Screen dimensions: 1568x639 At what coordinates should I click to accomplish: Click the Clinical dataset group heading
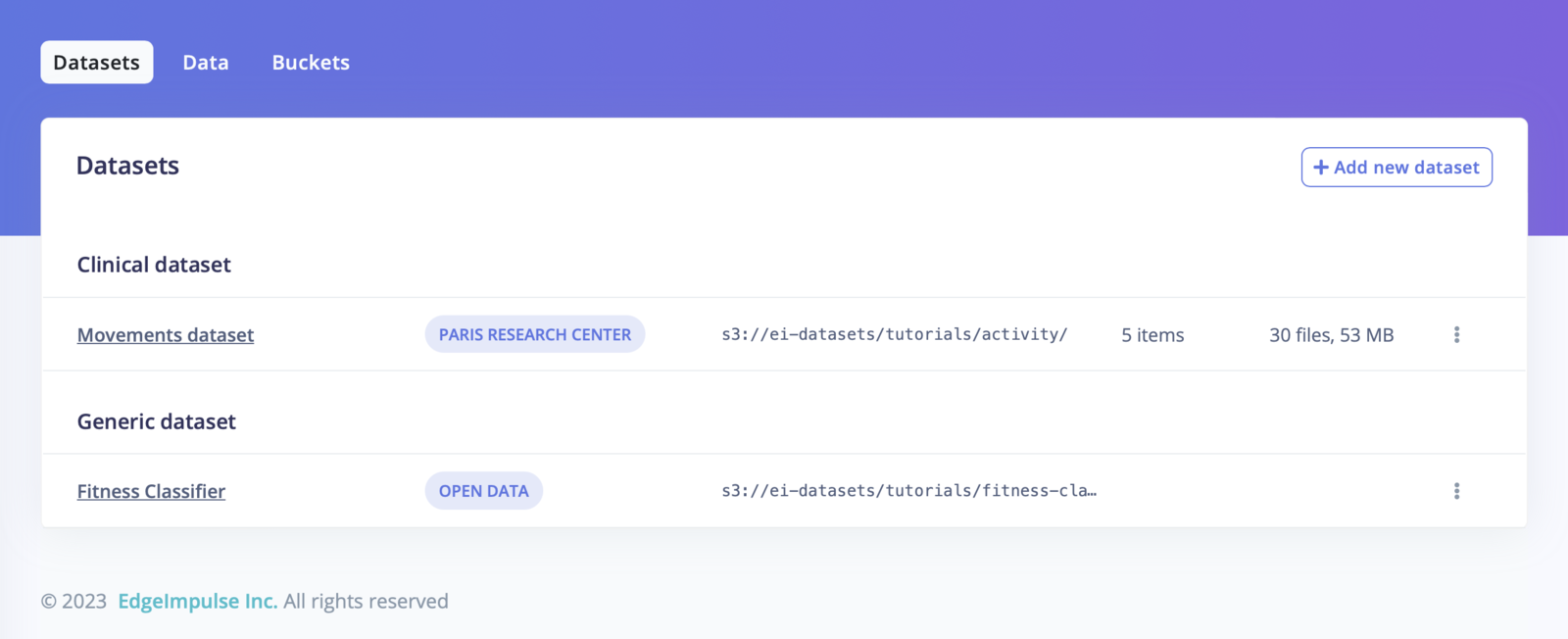pos(154,265)
